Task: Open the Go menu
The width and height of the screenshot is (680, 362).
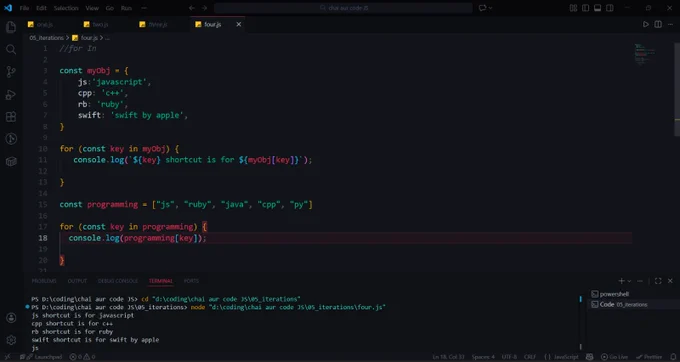Action: 110,8
